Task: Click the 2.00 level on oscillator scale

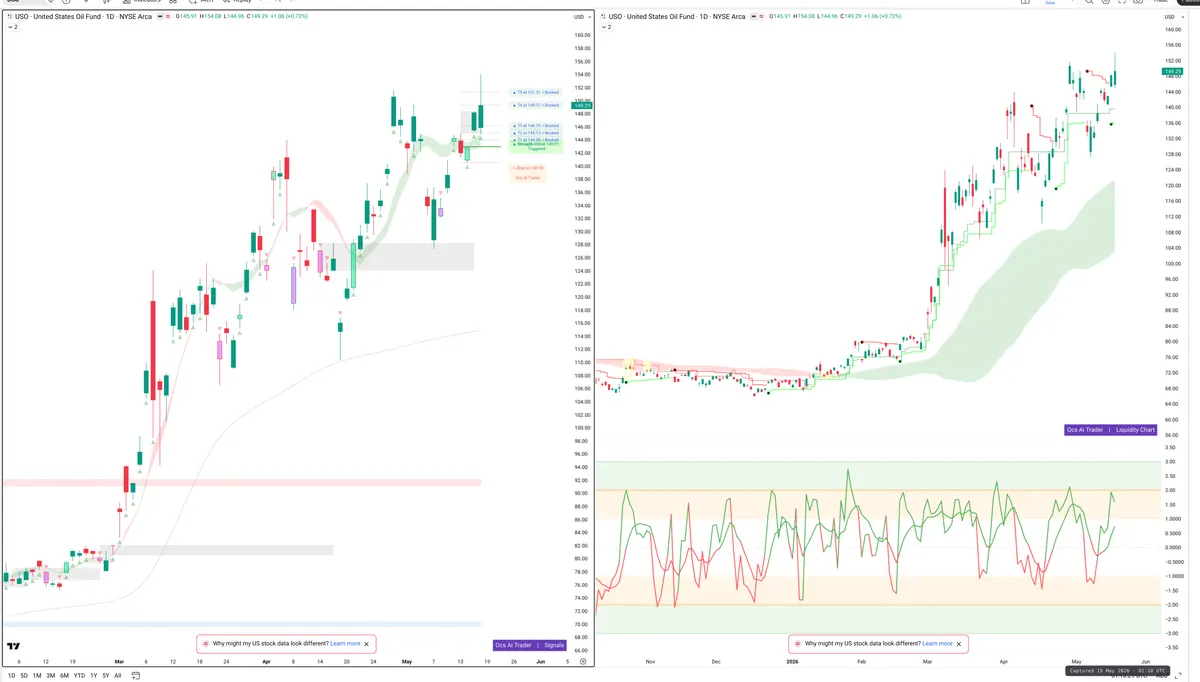Action: pyautogui.click(x=1170, y=490)
